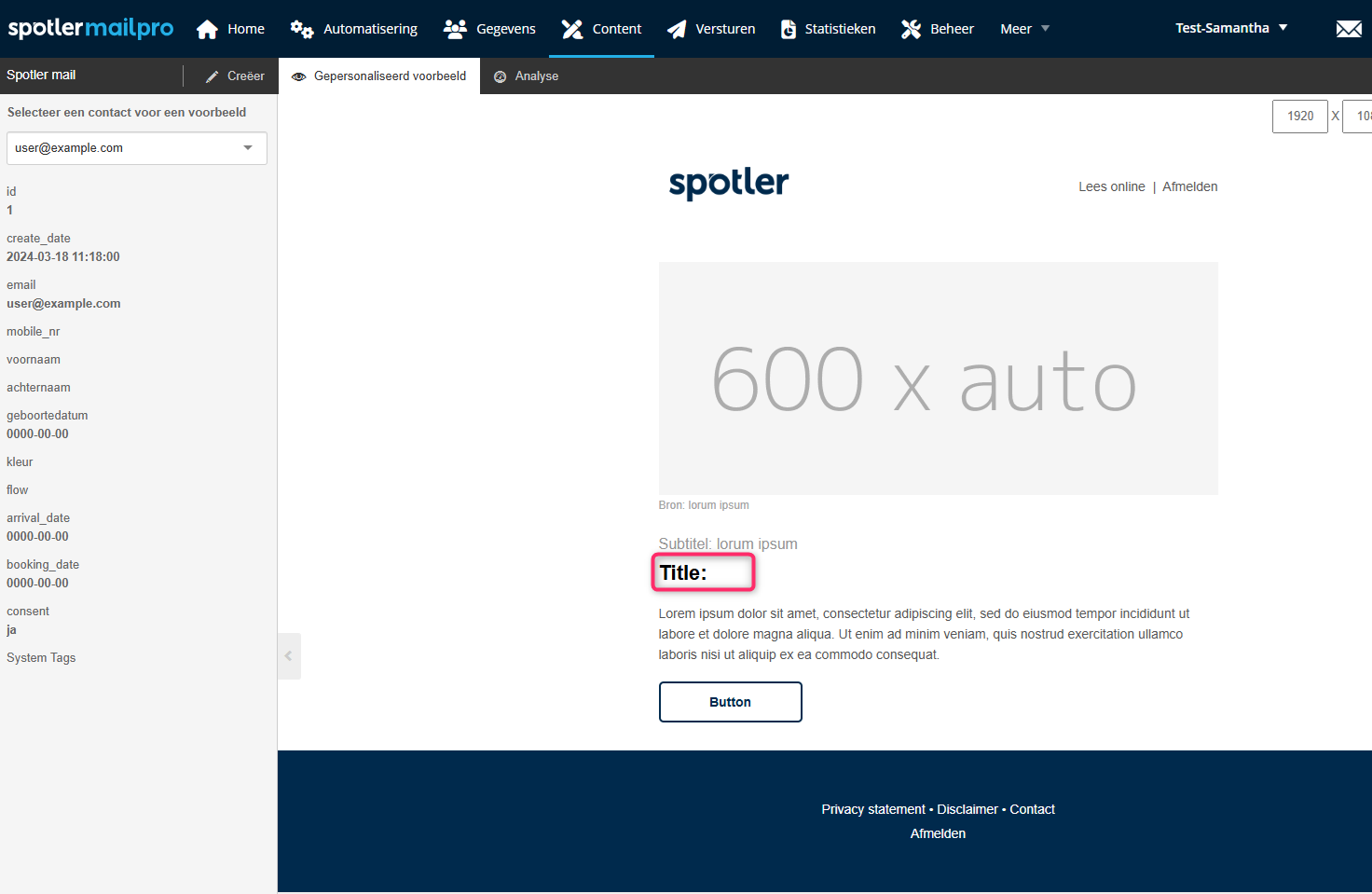Click the preview width field showing 1920
Screen dimensions: 1372x894
pos(1299,116)
